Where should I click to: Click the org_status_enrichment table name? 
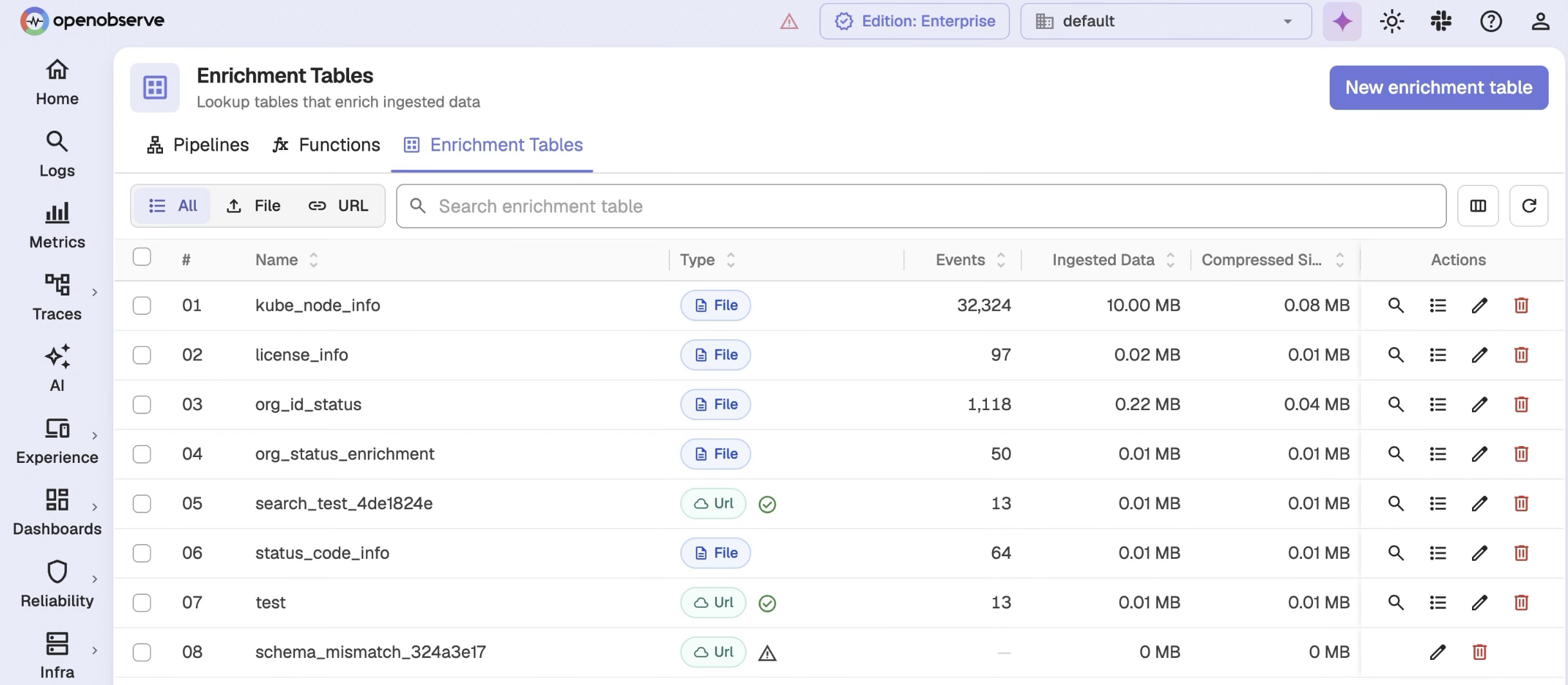coord(345,454)
